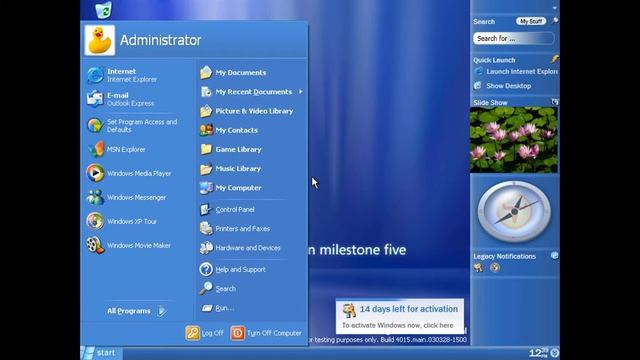Open Printers and Faxes
Screen dimensions: 640x360
tap(235, 229)
